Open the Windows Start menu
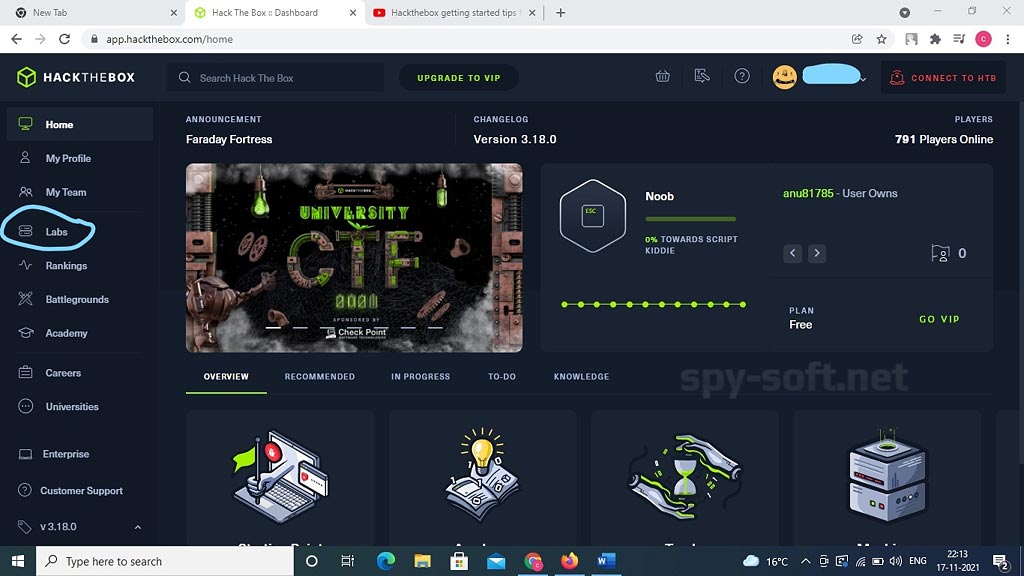Screen dimensions: 1024x576 pos(18,561)
